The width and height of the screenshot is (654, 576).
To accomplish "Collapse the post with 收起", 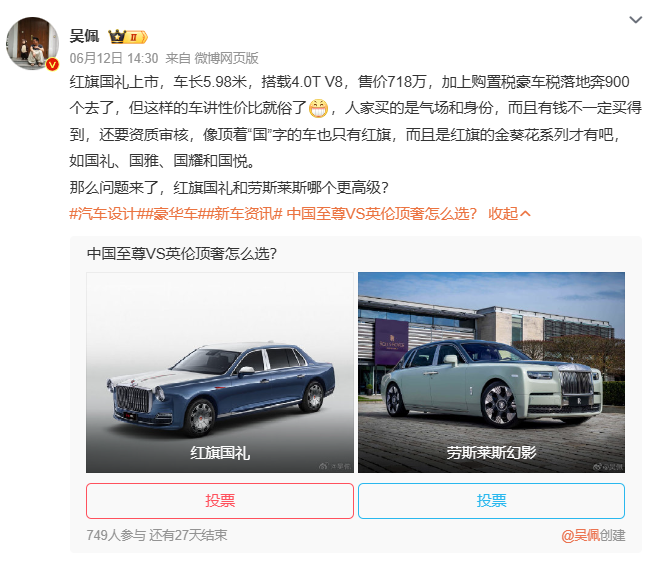I will tap(503, 214).
